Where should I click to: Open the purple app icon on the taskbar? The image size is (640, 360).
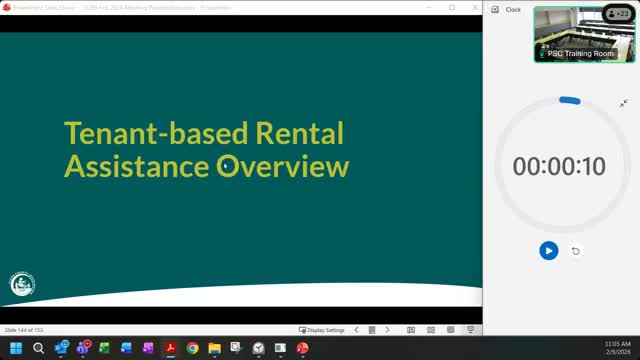click(148, 348)
